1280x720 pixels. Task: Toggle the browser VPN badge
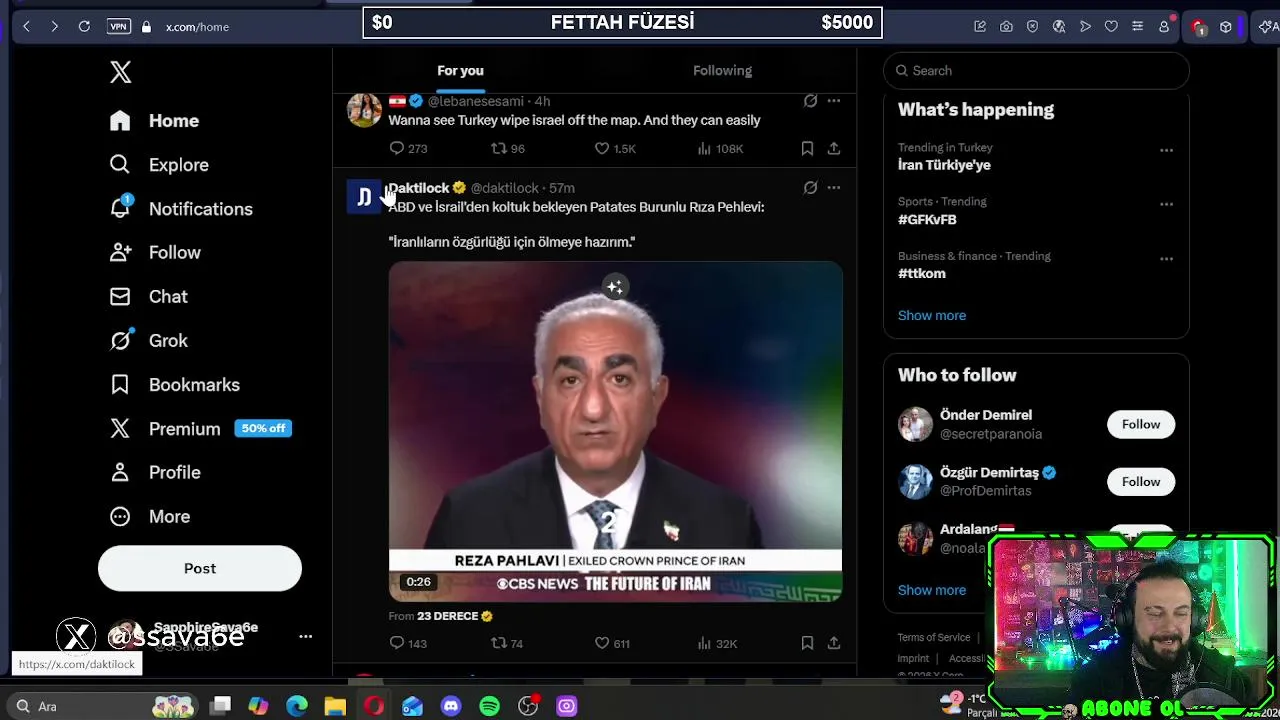pyautogui.click(x=118, y=27)
